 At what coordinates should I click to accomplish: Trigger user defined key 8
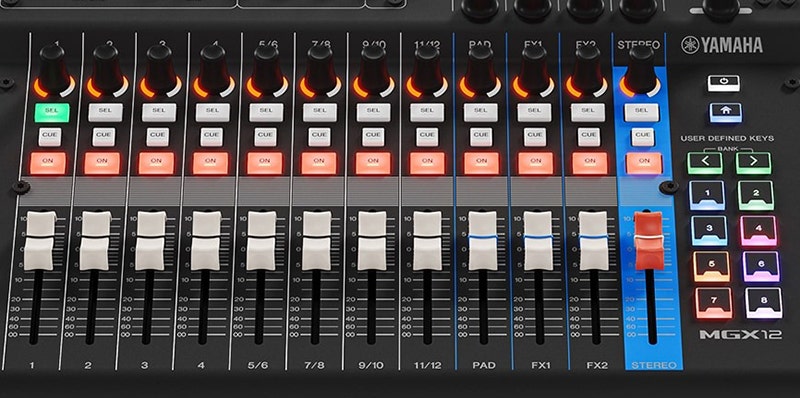[x=763, y=303]
